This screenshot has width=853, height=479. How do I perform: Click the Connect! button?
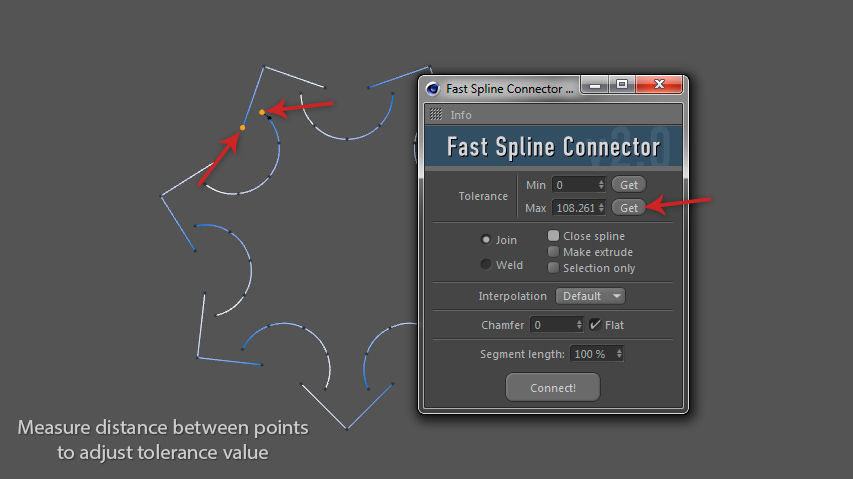(553, 387)
